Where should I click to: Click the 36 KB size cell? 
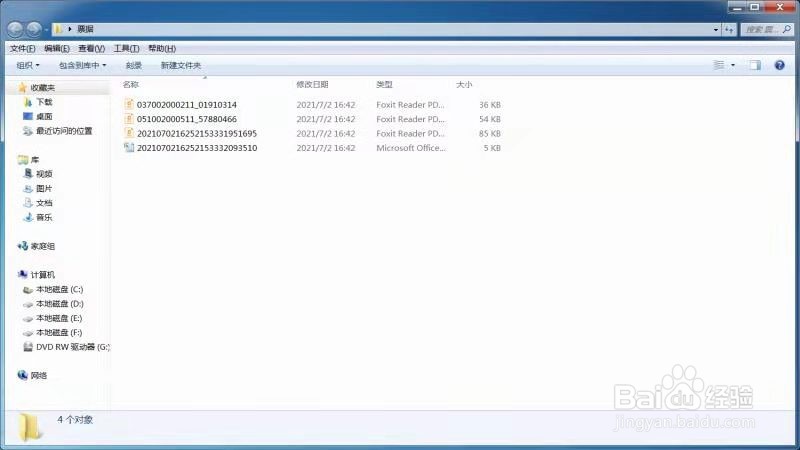click(x=490, y=105)
